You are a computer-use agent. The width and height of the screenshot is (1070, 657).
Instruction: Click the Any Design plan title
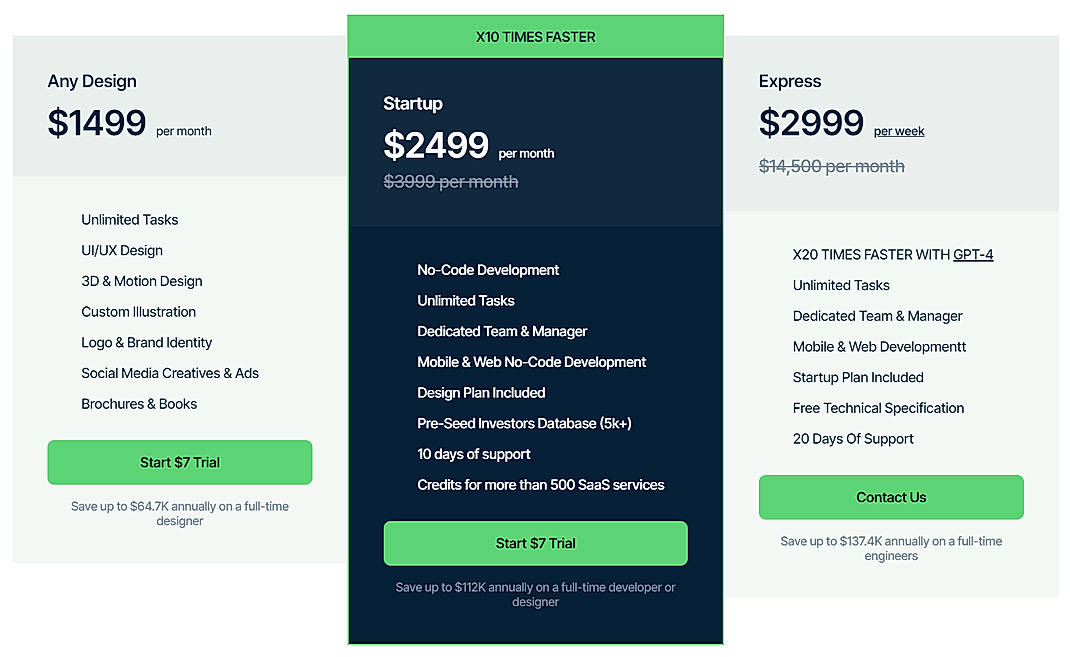[92, 81]
